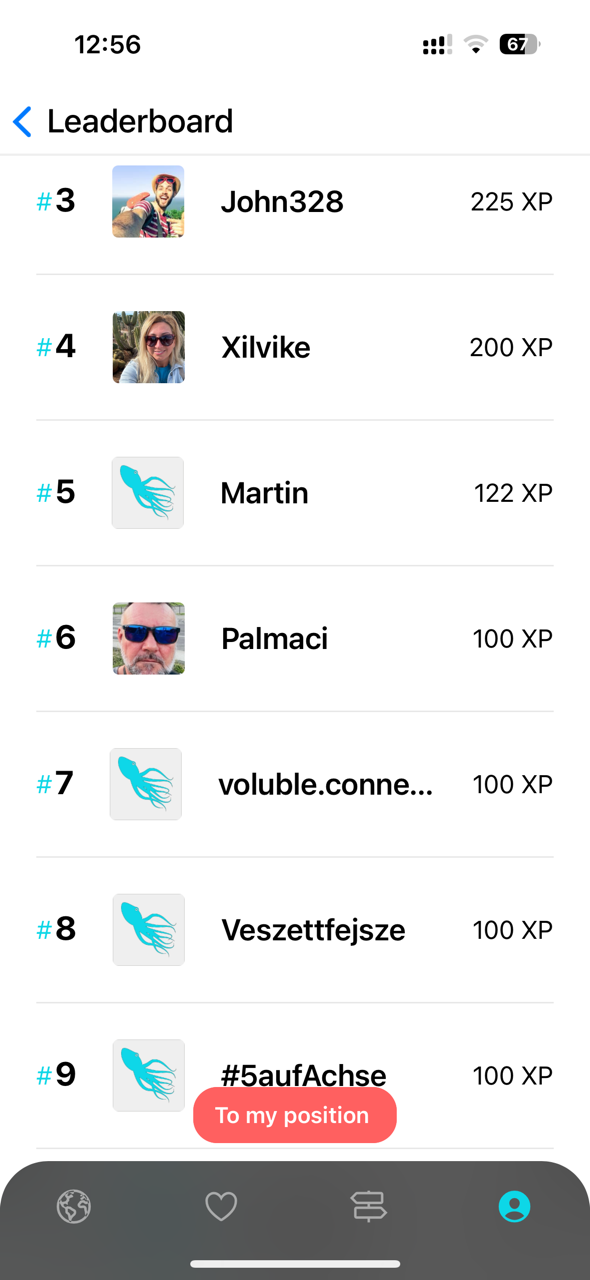Tap Veszettfejsze's octopus avatar icon
Viewport: 590px width, 1280px height.
coord(148,930)
